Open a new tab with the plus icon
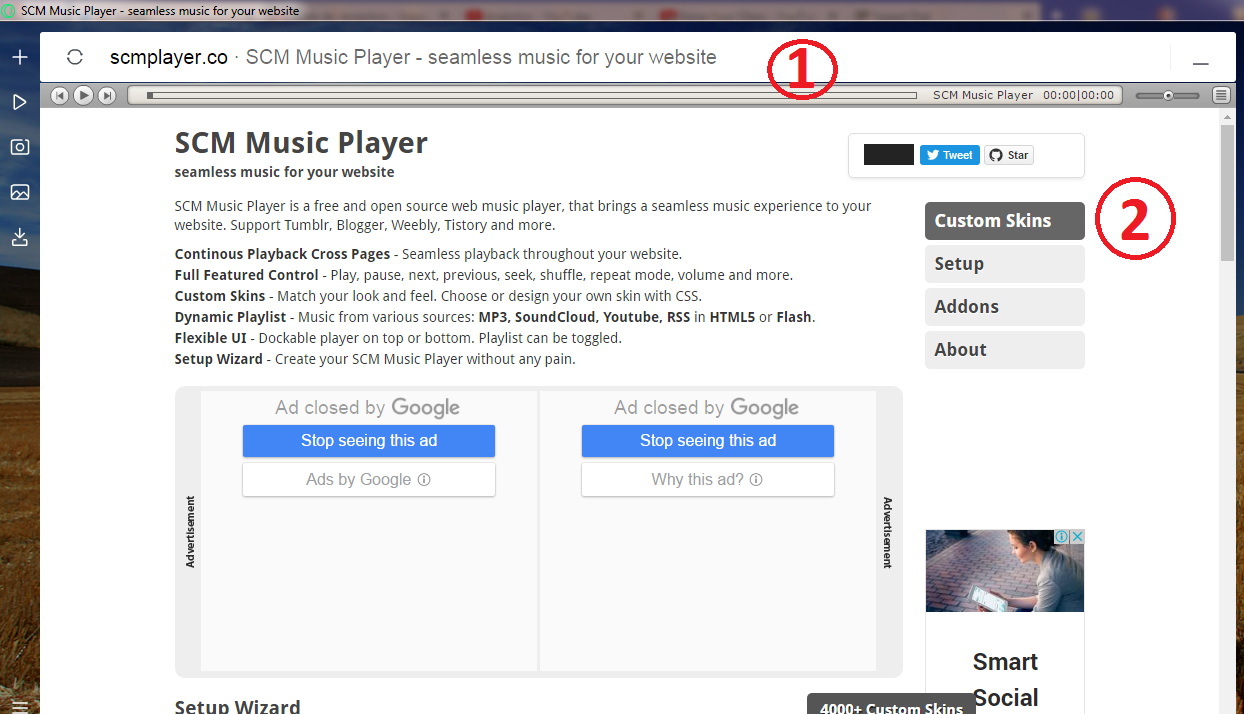 pos(19,57)
